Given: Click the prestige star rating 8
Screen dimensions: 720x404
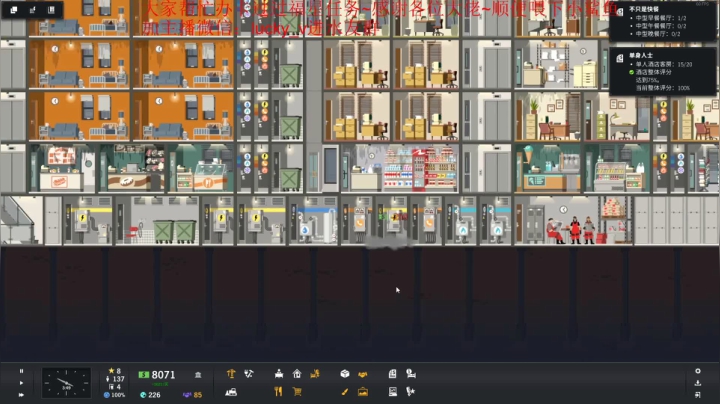Looking at the screenshot, I should 114,371.
